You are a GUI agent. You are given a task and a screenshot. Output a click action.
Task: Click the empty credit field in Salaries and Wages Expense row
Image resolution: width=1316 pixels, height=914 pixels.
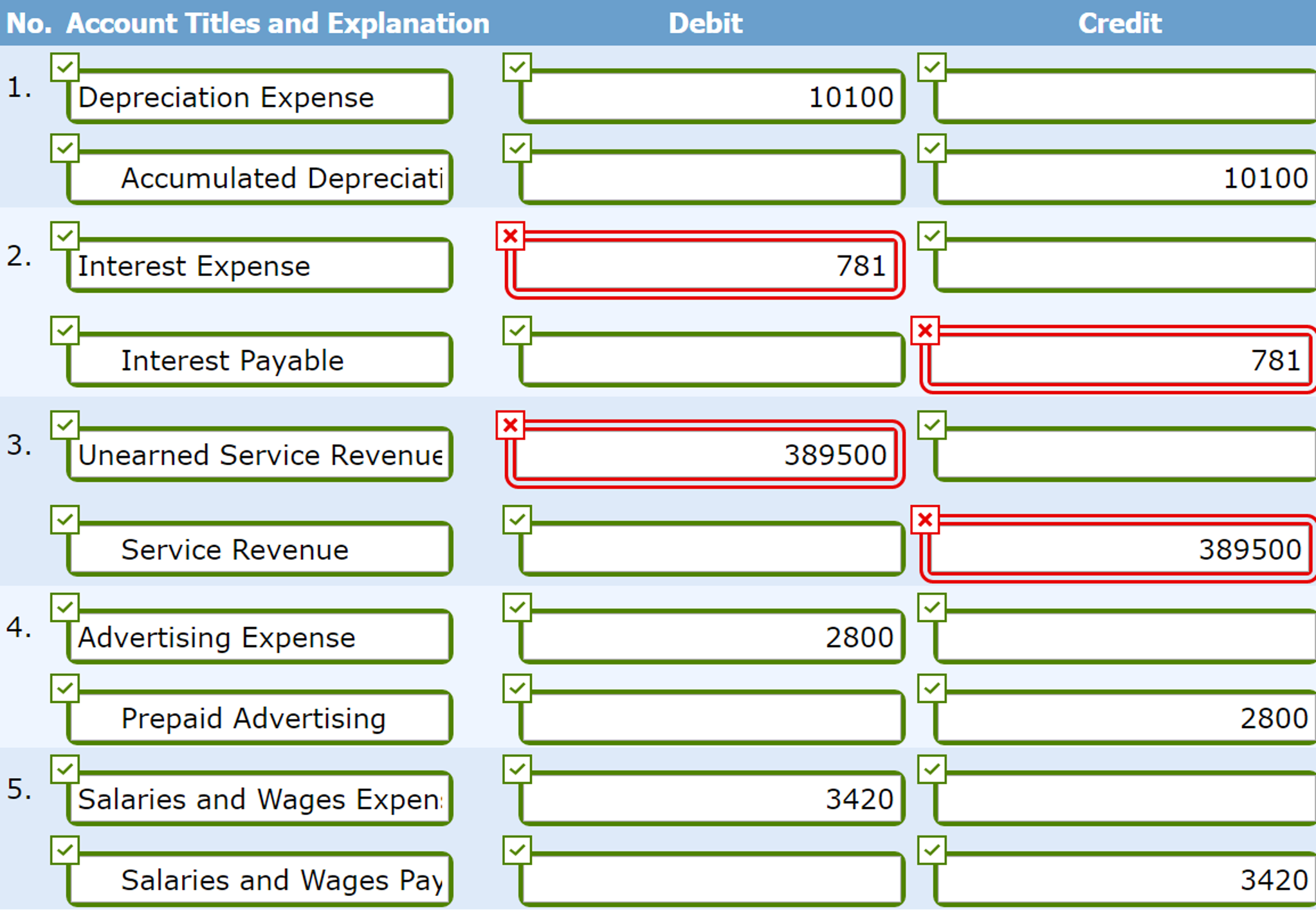(x=1126, y=800)
